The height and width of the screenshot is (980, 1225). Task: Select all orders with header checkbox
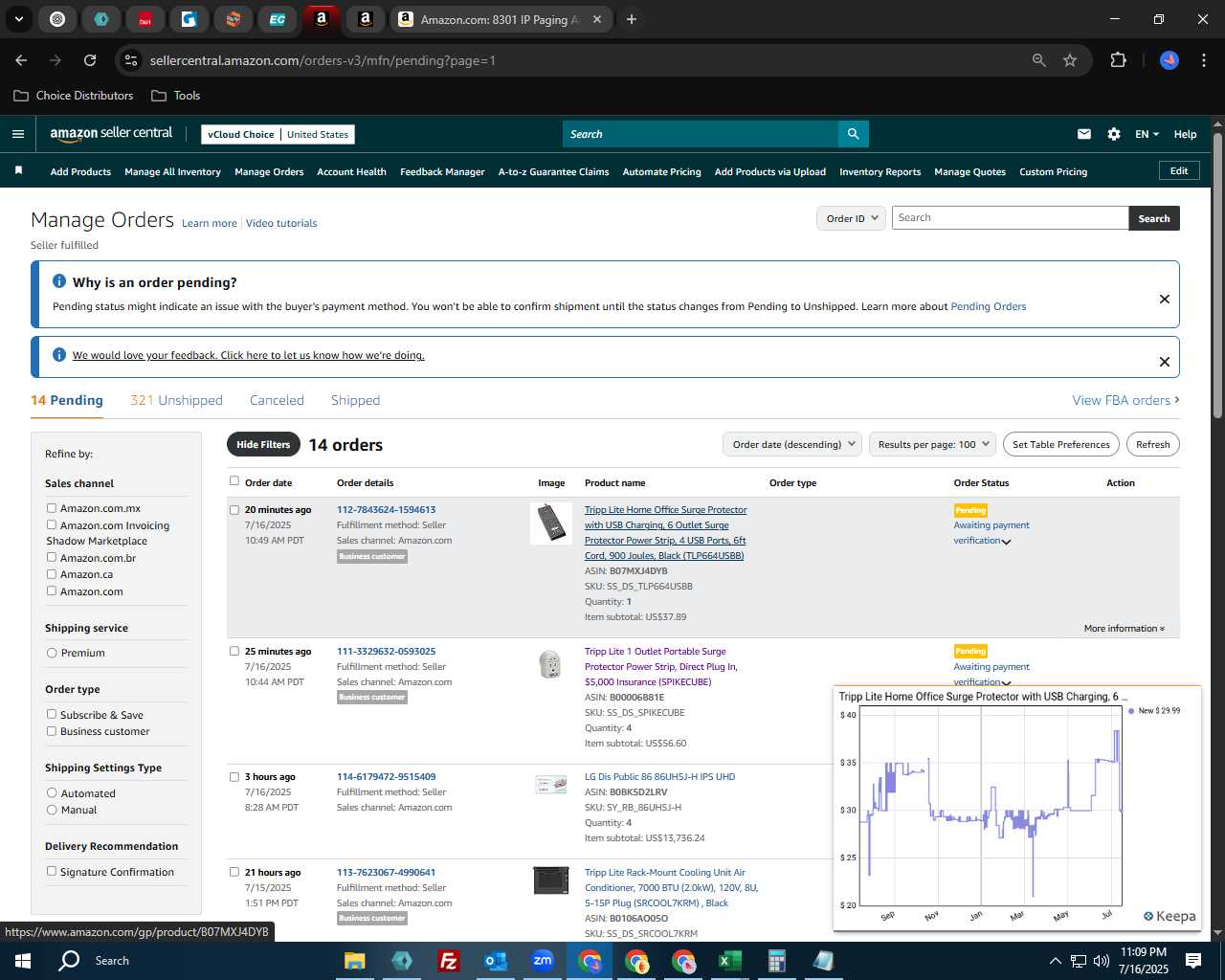tap(234, 481)
